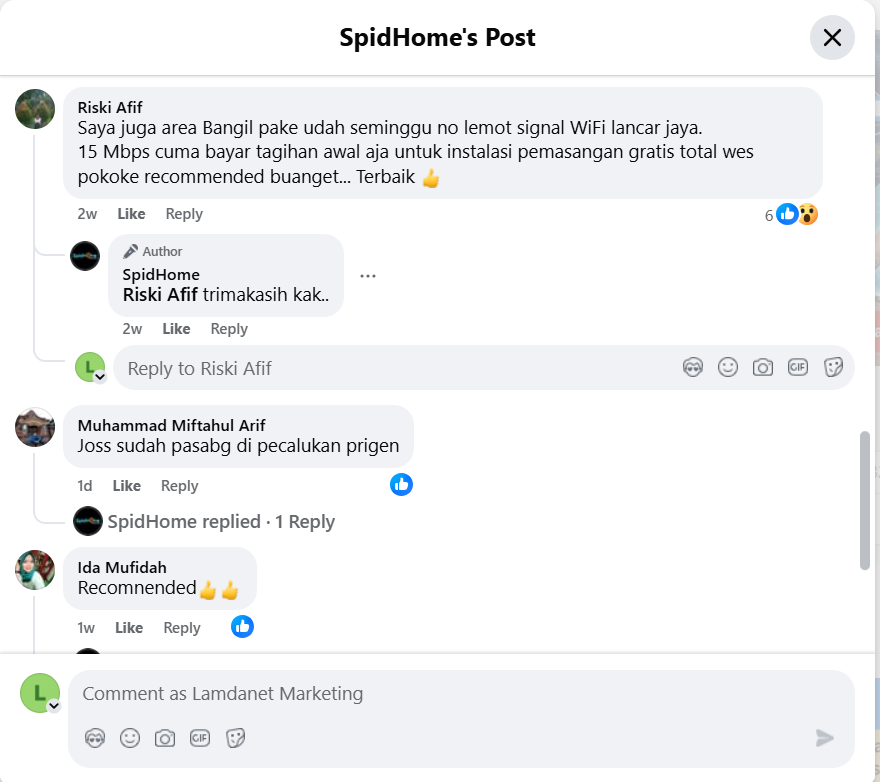Like Muhammad Miftahul Arif's comment
The width and height of the screenshot is (880, 782).
tap(127, 485)
